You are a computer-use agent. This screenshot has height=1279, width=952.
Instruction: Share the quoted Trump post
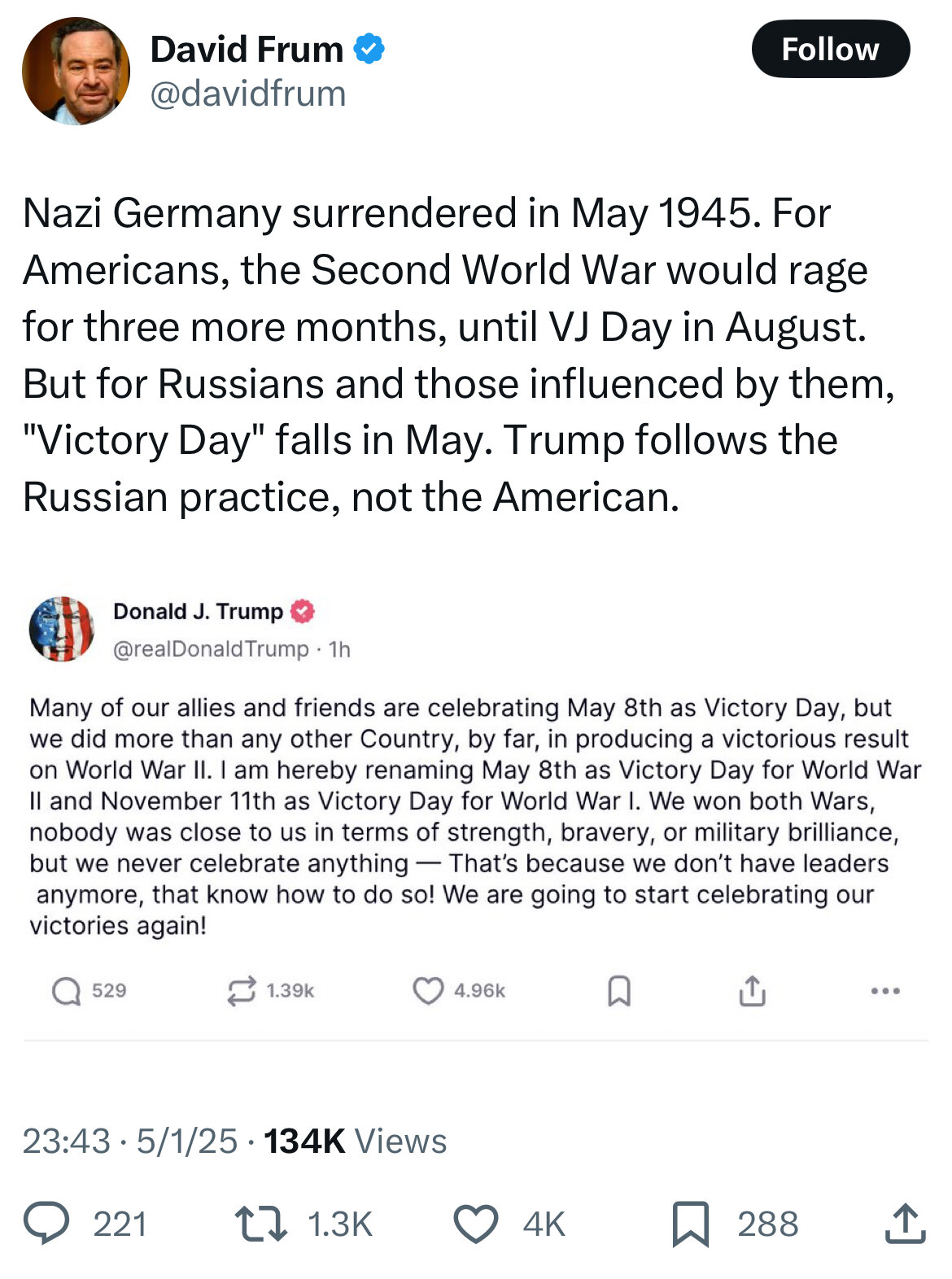[753, 990]
